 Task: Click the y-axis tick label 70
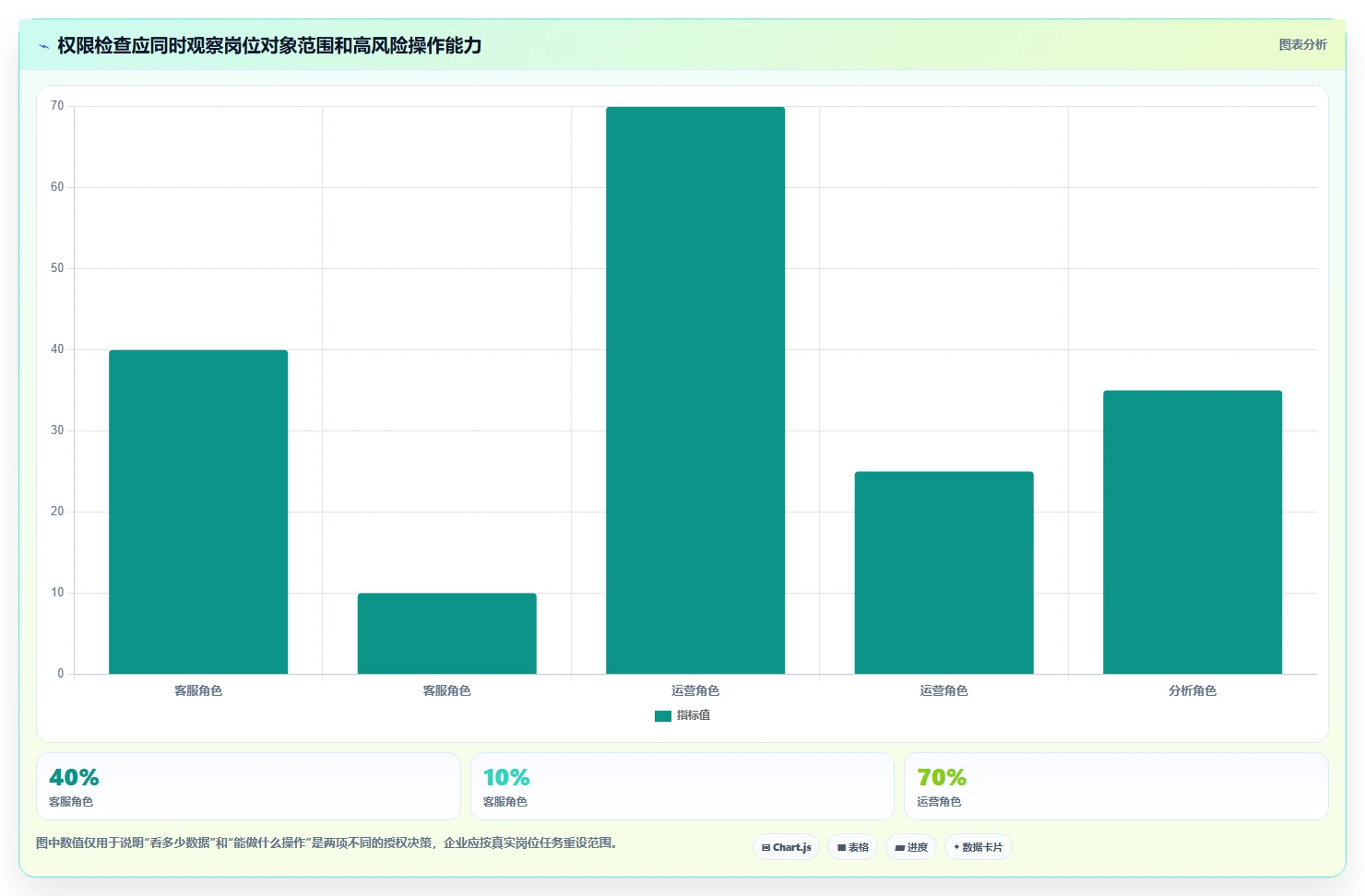coord(57,106)
